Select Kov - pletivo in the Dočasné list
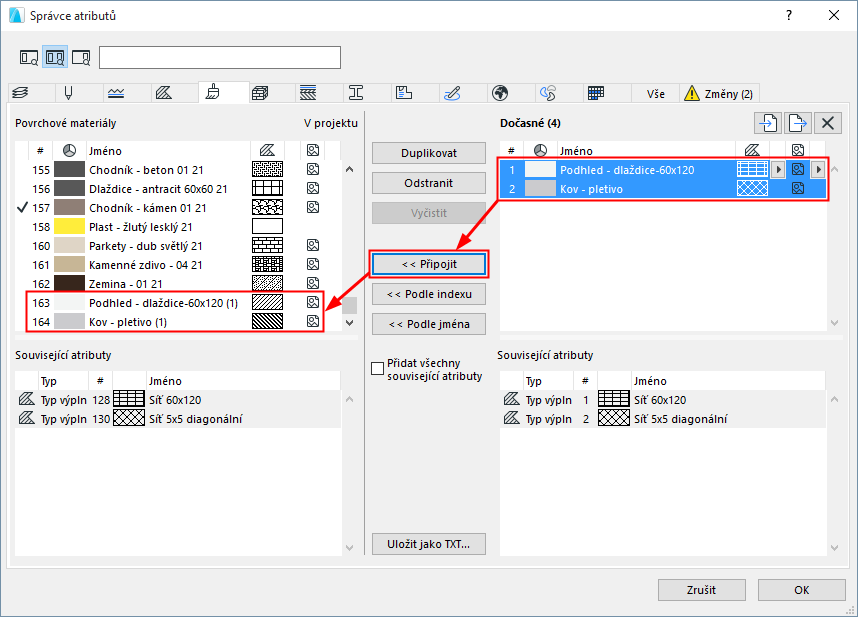The height and width of the screenshot is (617, 858). click(663, 189)
